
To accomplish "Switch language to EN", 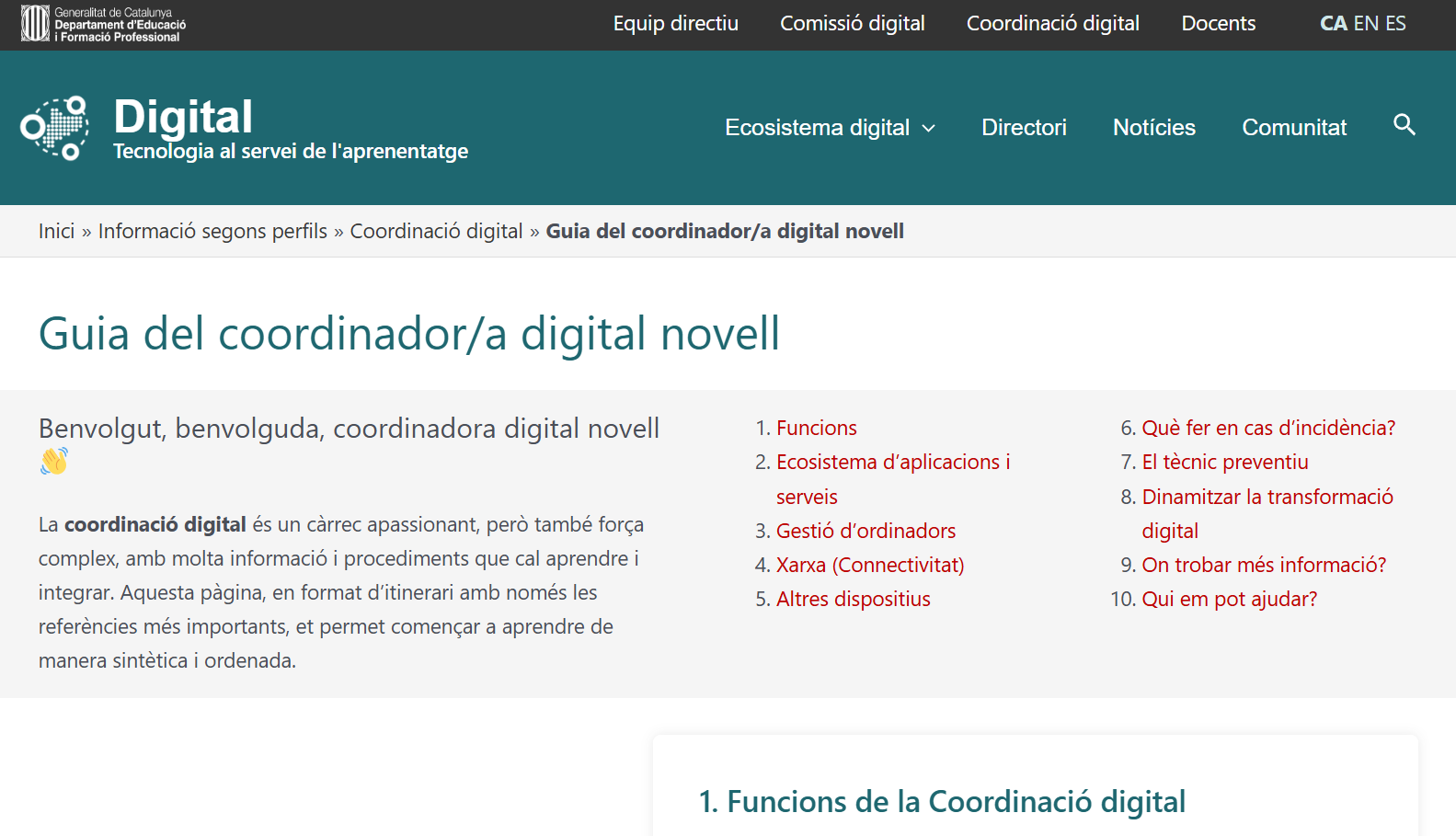I will (1366, 24).
